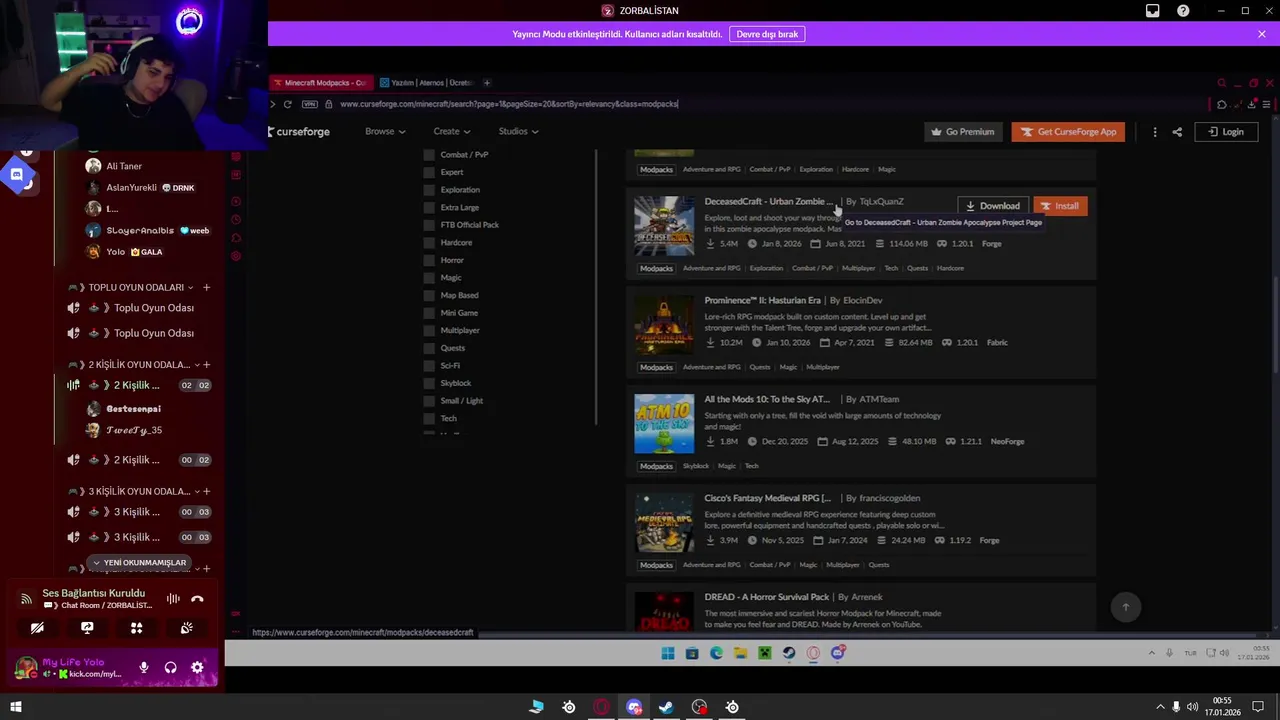Select the 2 Kişilik channel showing 02 02

click(x=138, y=385)
